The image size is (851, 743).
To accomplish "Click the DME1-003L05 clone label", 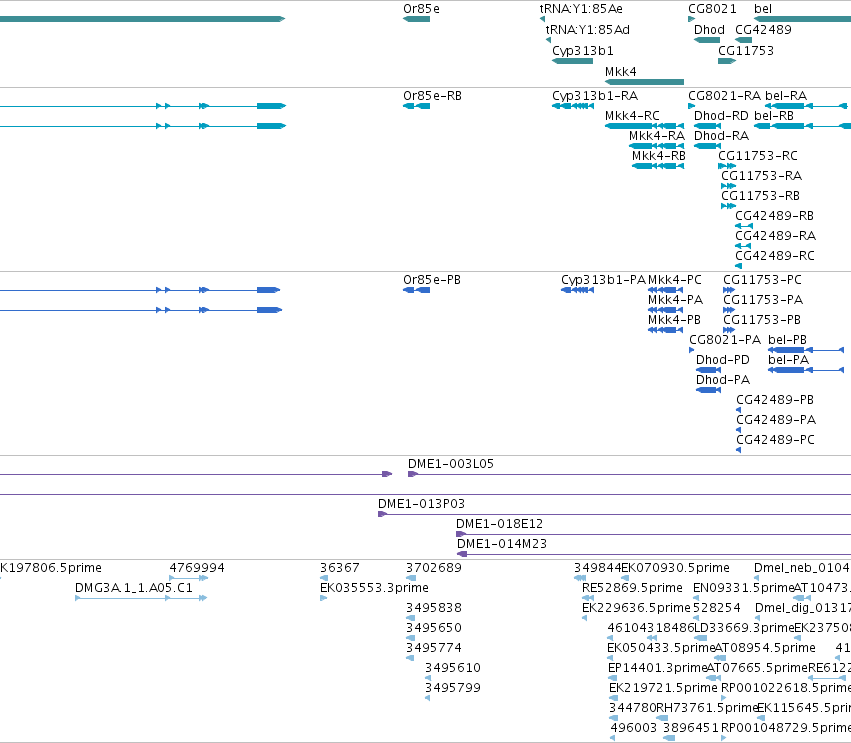I will pyautogui.click(x=450, y=464).
